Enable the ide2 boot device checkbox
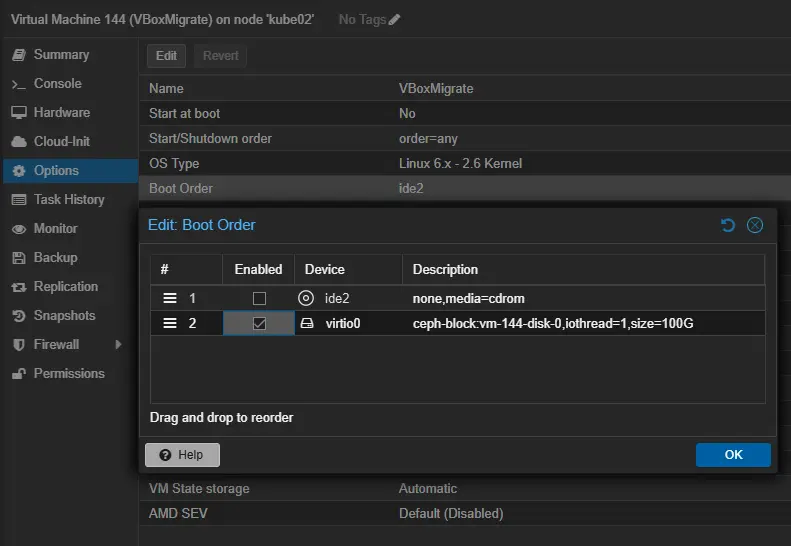Screen dimensions: 791x546 click(x=259, y=298)
